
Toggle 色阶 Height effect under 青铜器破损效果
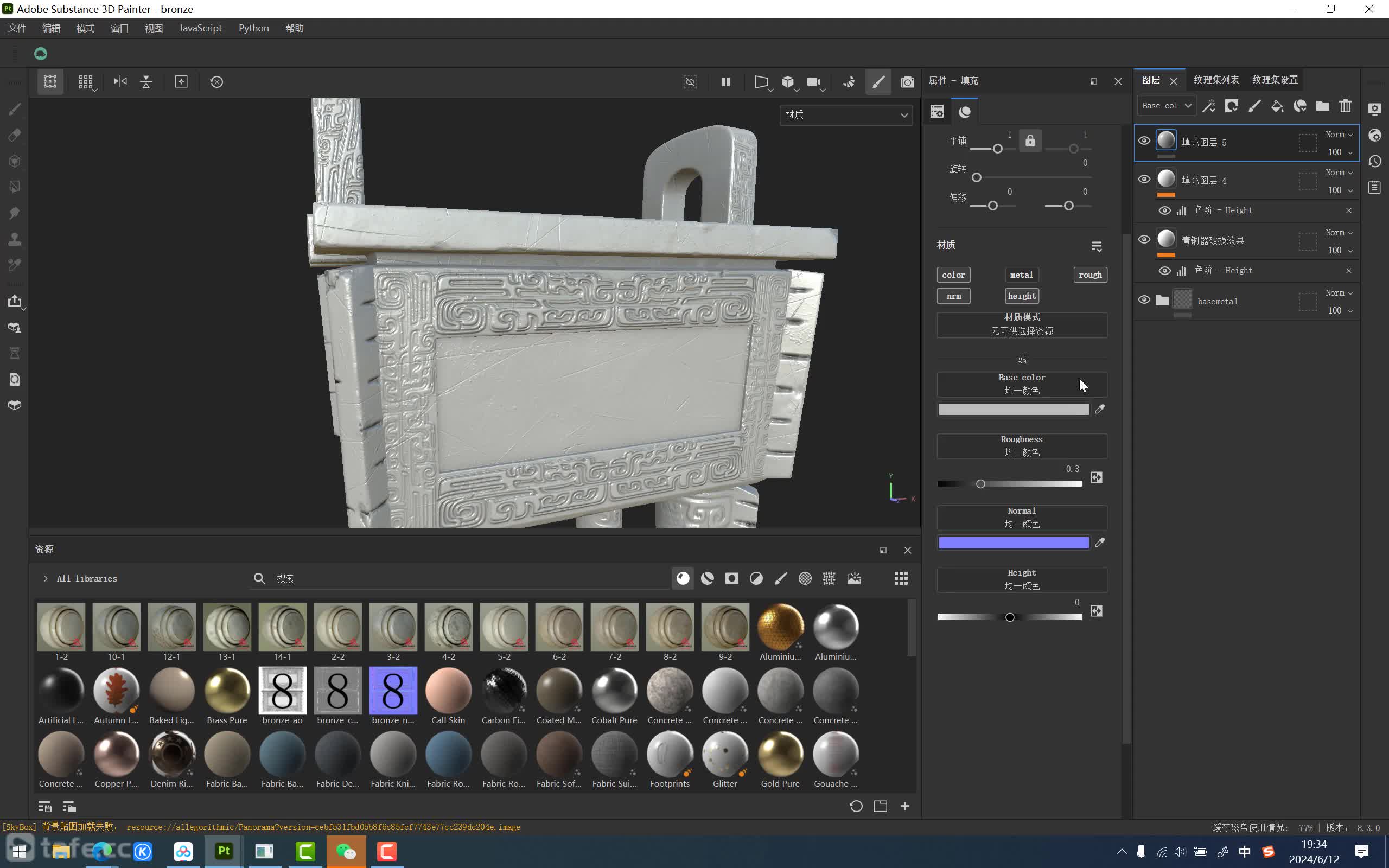point(1164,270)
